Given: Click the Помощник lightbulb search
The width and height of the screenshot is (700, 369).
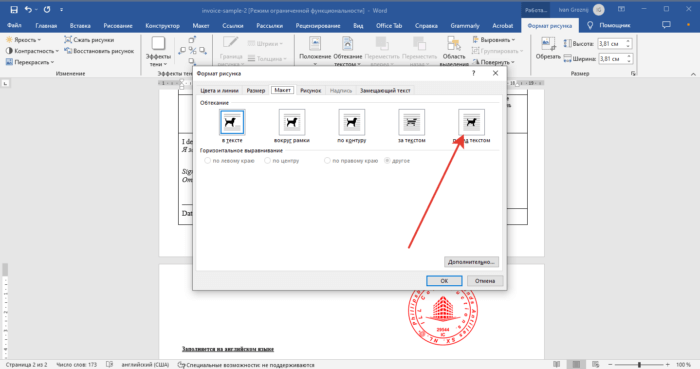Looking at the screenshot, I should click(x=608, y=25).
